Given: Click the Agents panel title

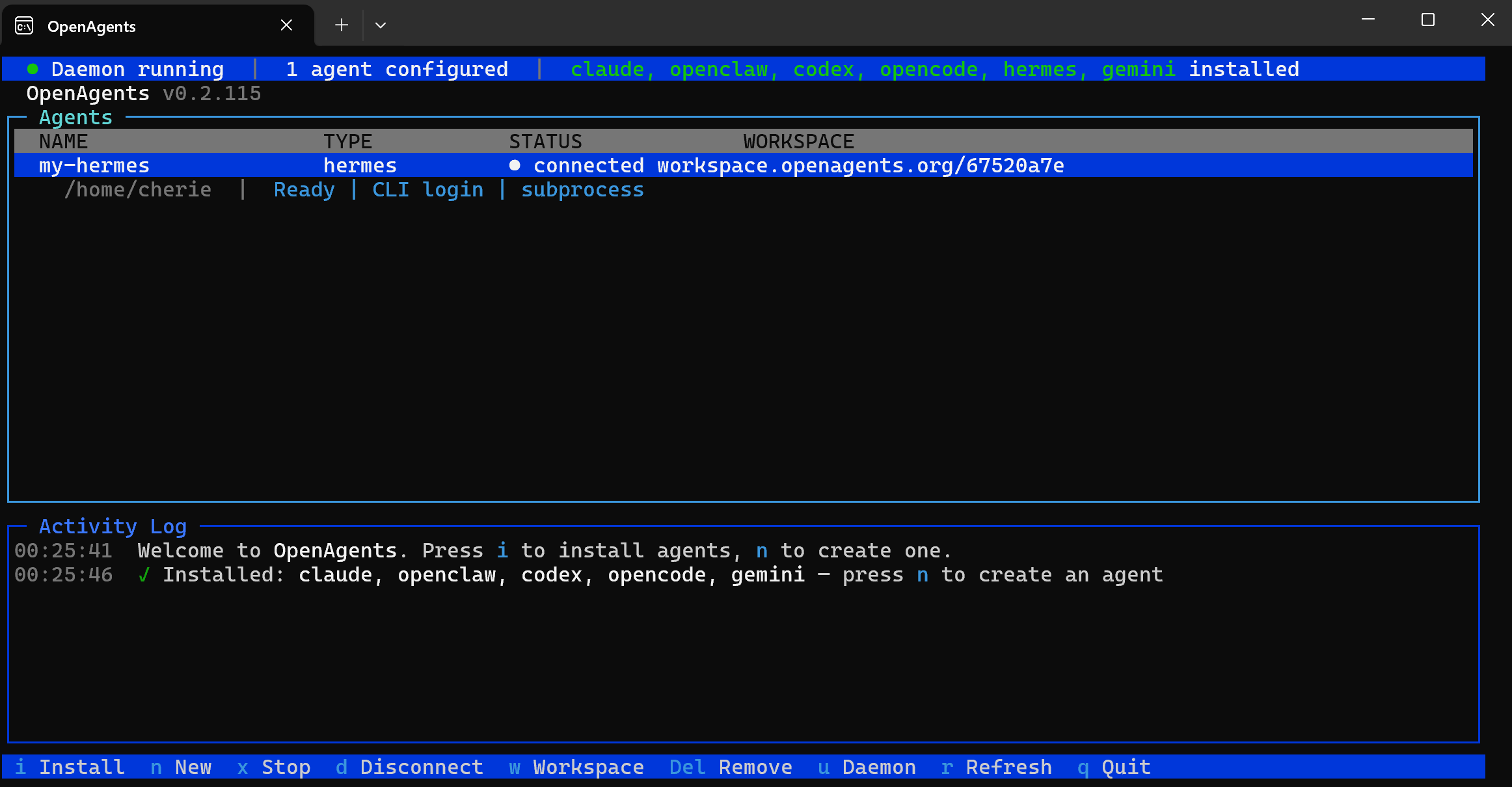Looking at the screenshot, I should point(75,118).
